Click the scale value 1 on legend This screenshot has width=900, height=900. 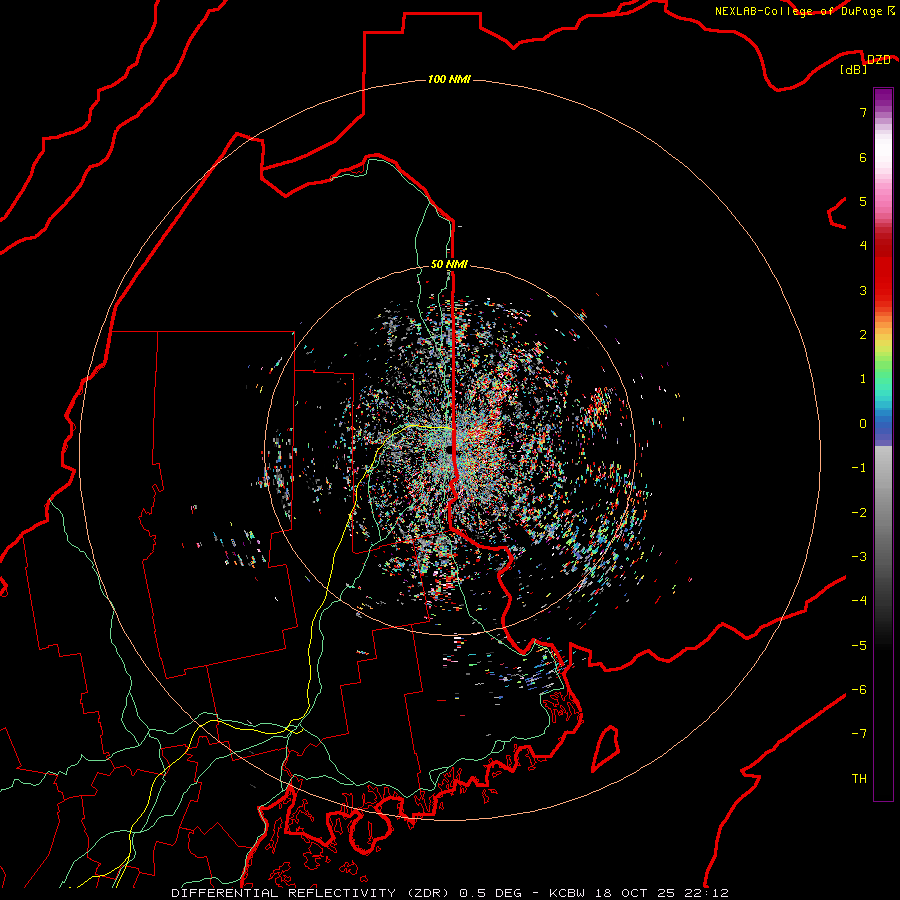(863, 379)
